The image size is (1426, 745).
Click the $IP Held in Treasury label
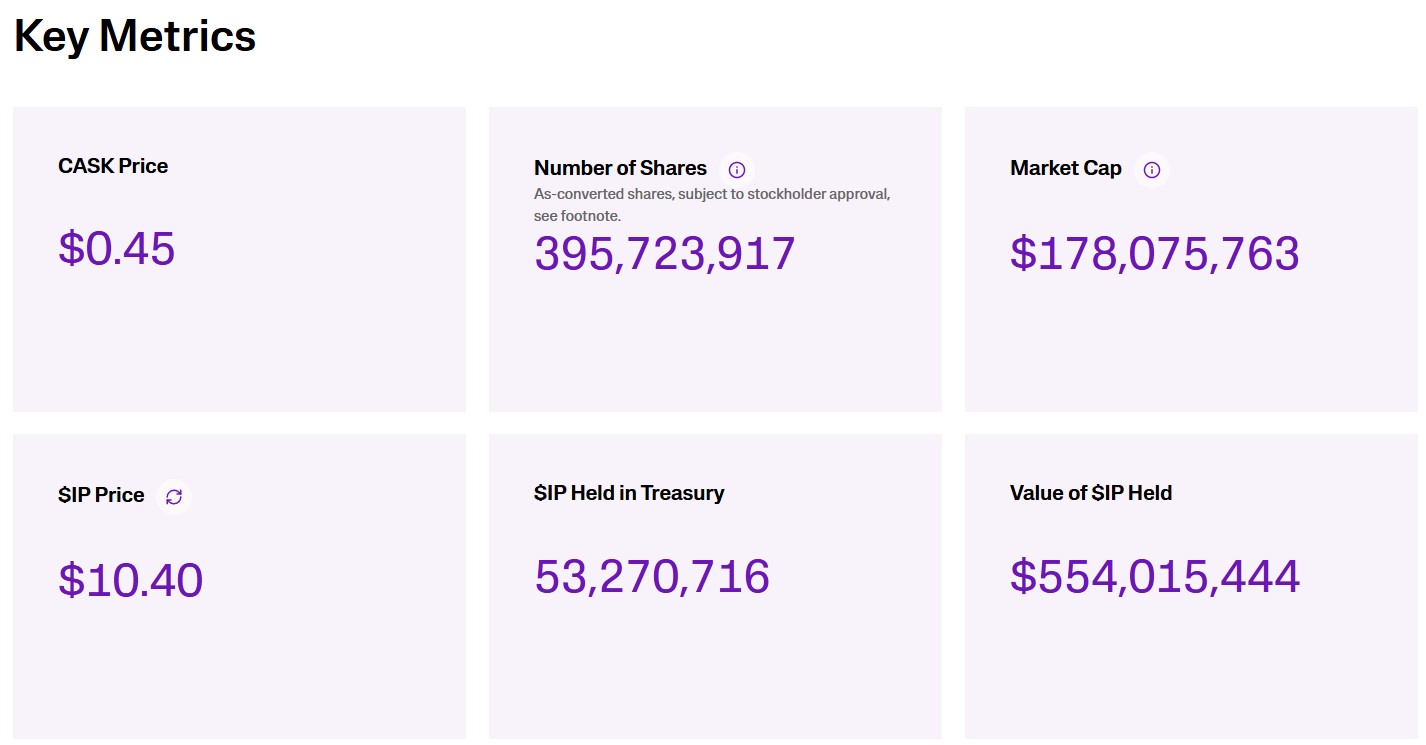629,493
